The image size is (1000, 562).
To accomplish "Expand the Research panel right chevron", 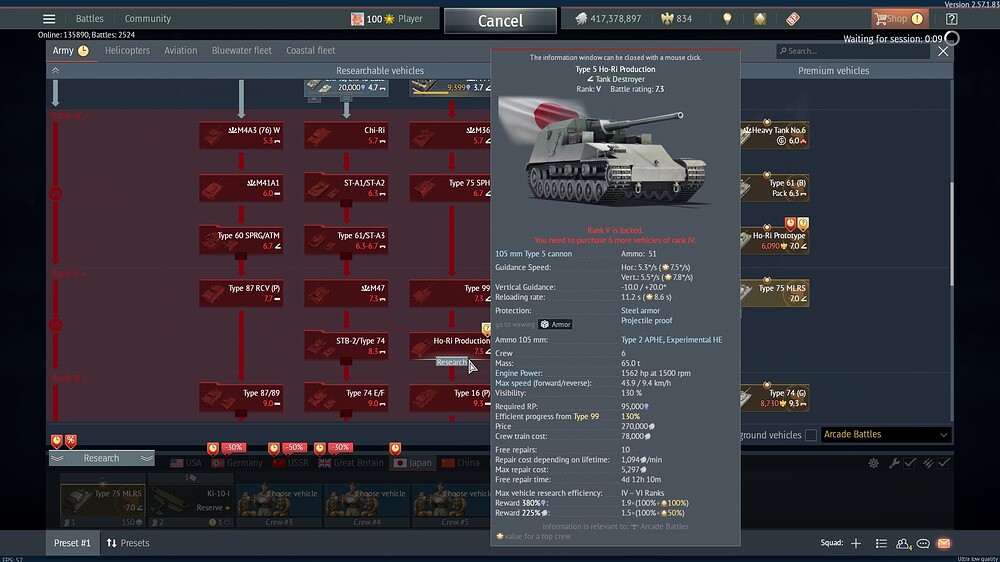I will (147, 458).
